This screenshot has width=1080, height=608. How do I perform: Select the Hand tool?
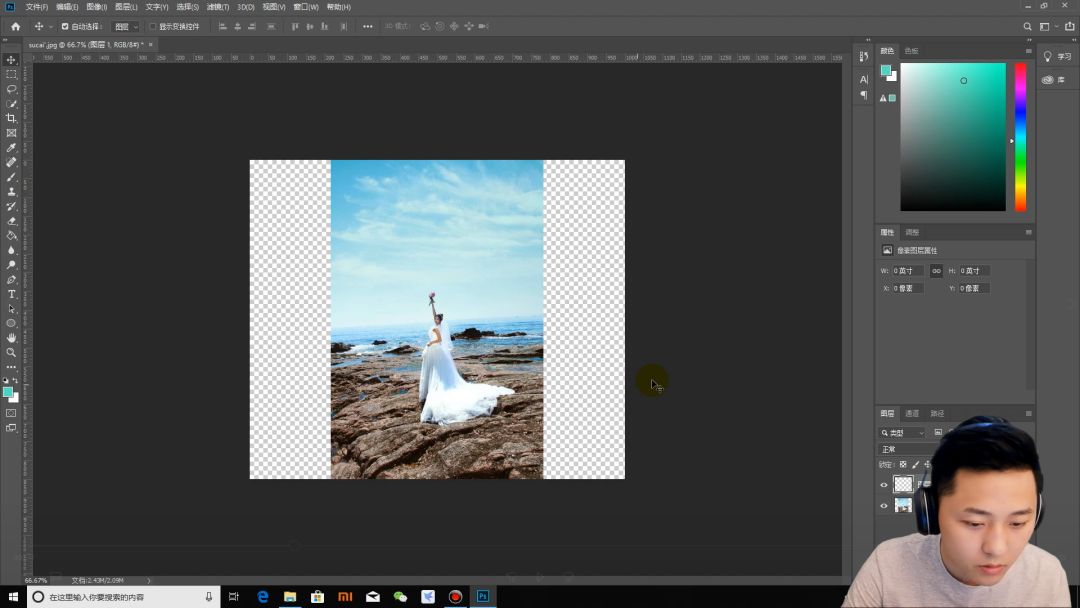pos(11,338)
